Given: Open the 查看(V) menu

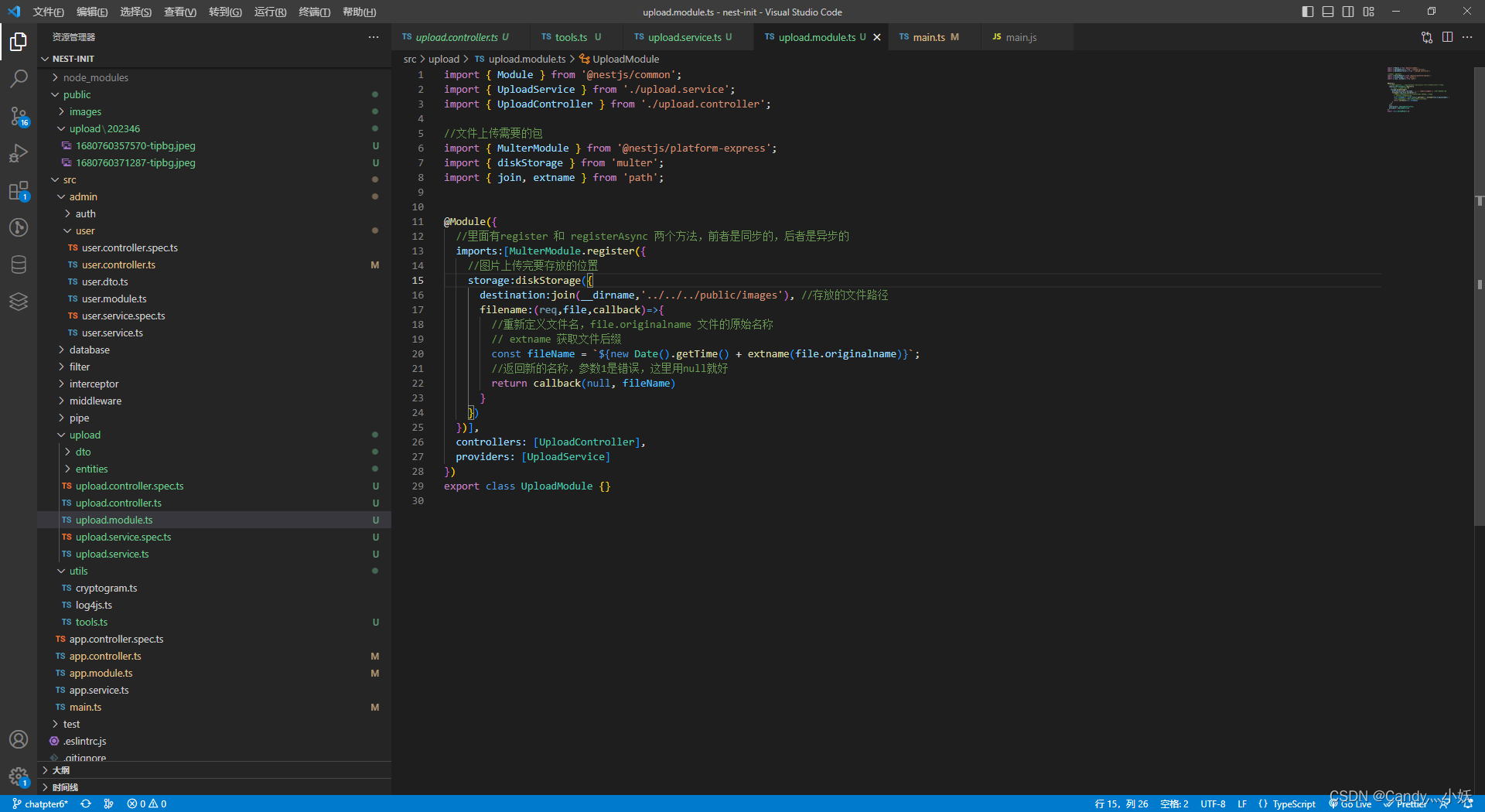Looking at the screenshot, I should (180, 12).
